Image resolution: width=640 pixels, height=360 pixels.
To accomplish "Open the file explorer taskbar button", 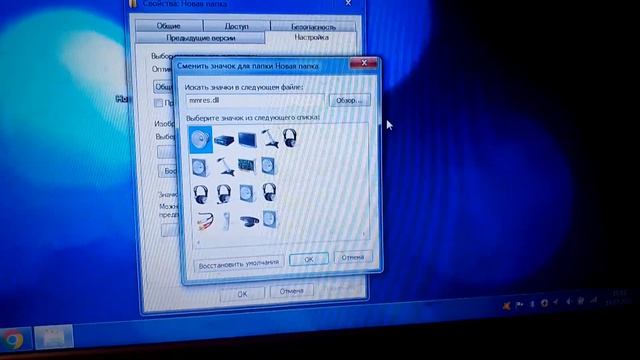I will pyautogui.click(x=53, y=337).
